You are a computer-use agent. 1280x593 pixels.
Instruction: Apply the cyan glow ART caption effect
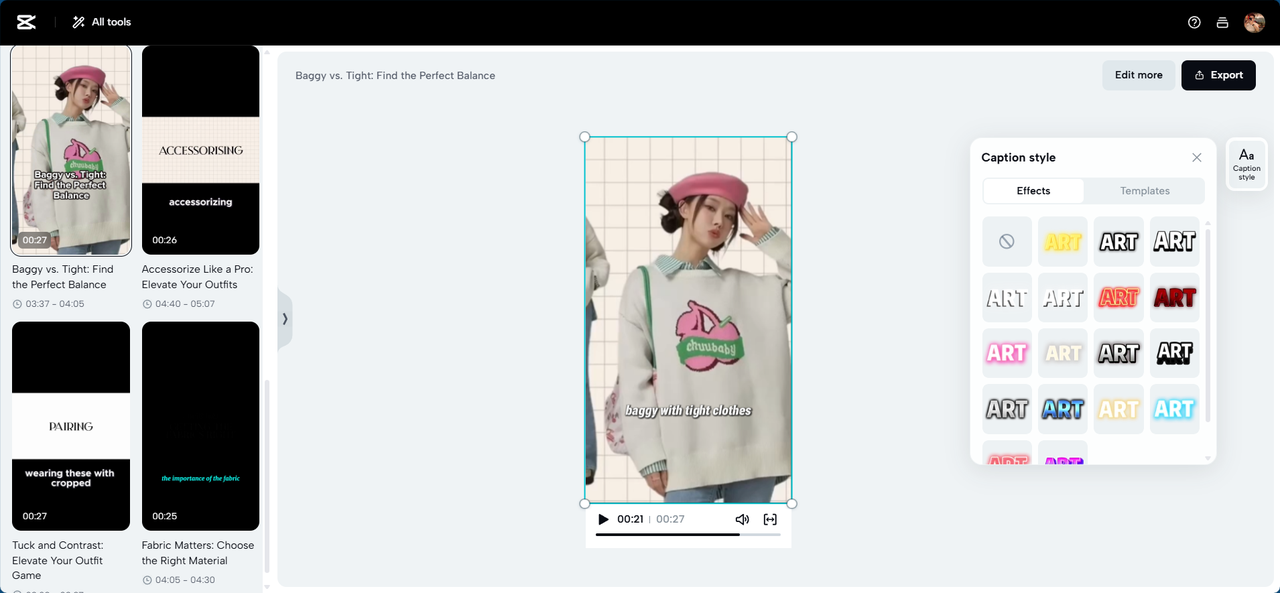click(1175, 409)
